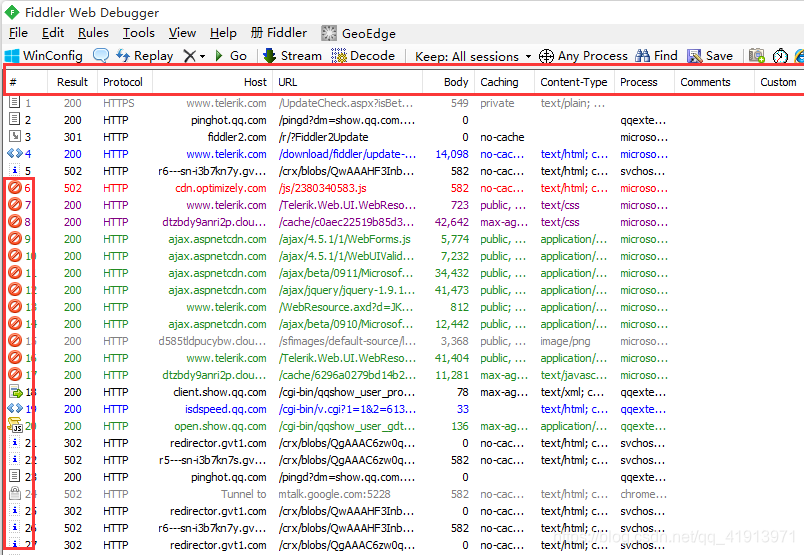Sort by the Body column header
Viewport: 804px width, 555px height.
[449, 82]
